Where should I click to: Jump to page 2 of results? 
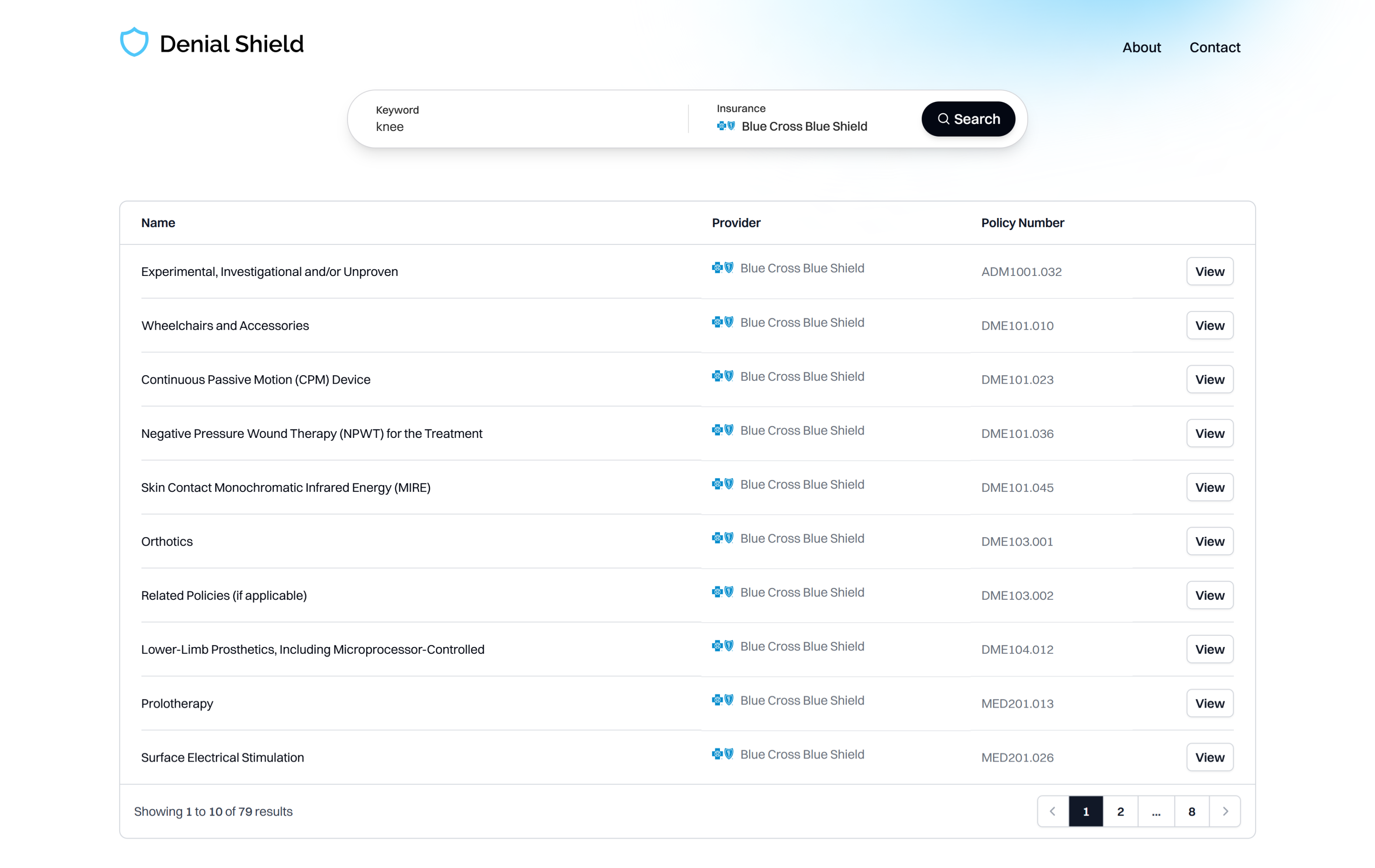coord(1120,811)
